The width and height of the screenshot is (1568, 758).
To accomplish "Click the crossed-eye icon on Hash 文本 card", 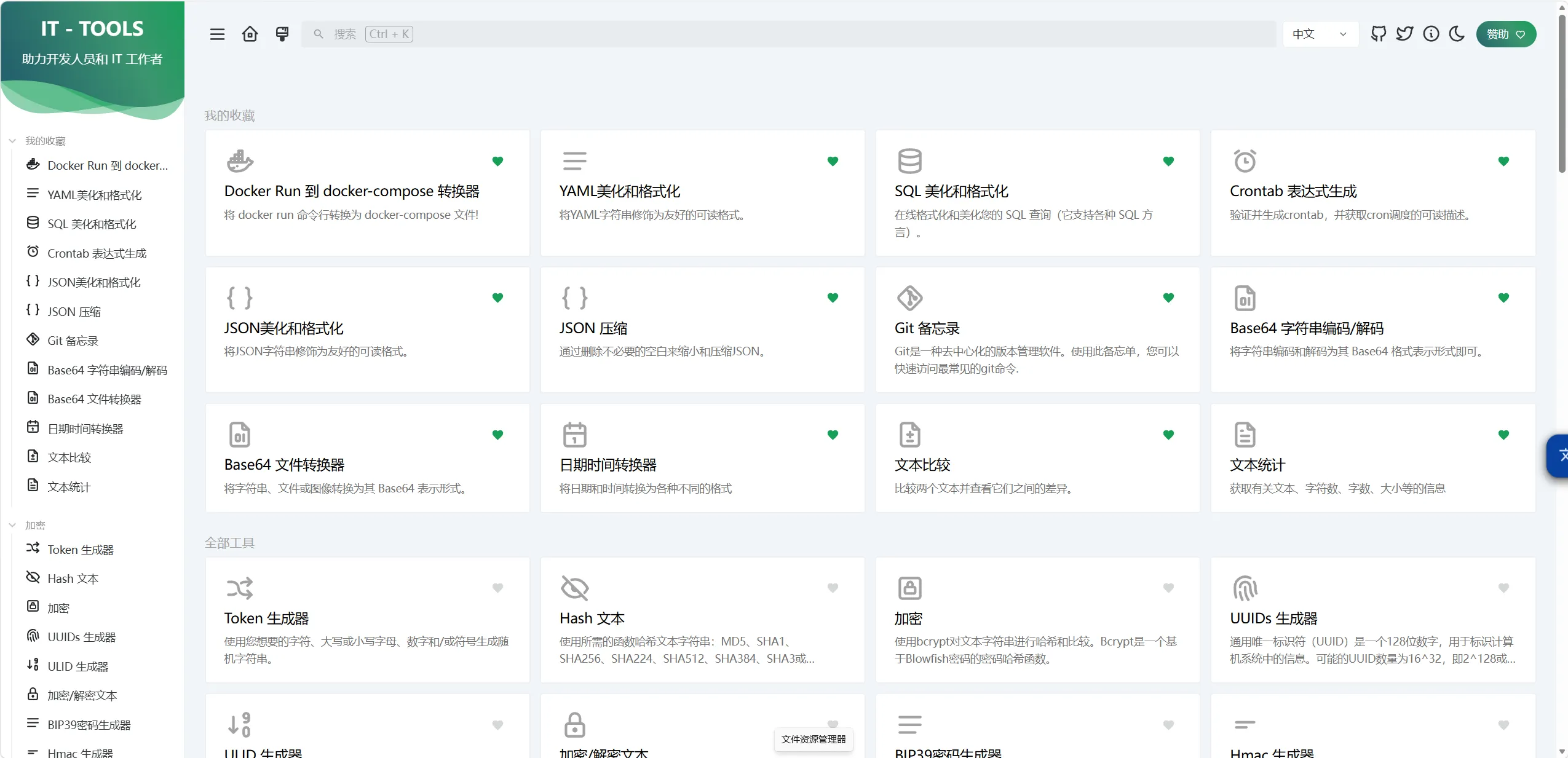I will pyautogui.click(x=575, y=588).
